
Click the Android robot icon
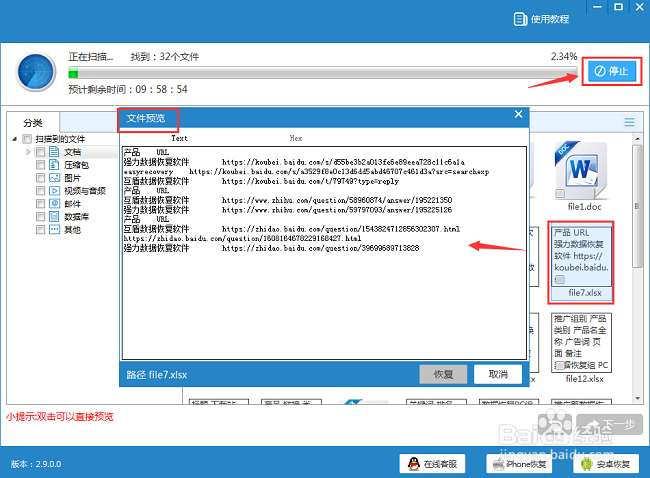[587, 463]
